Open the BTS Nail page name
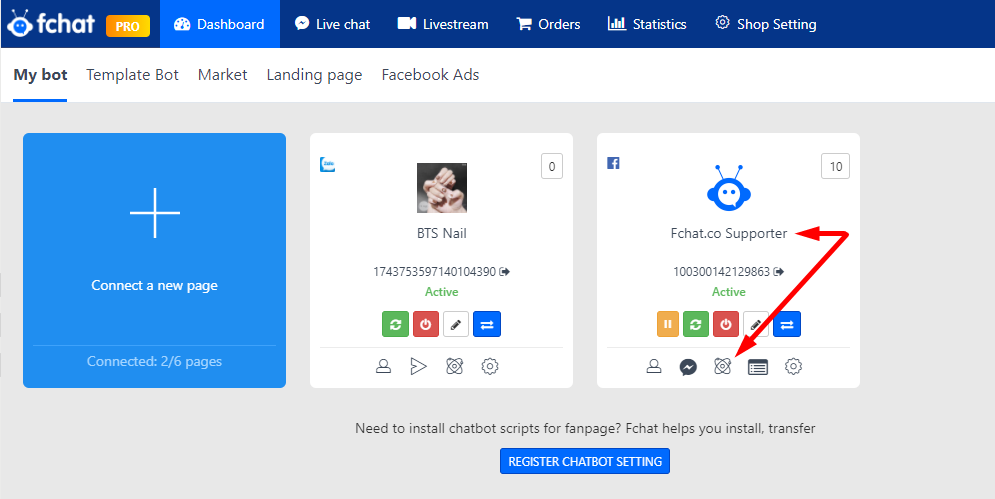Screen dimensions: 995x499 coord(442,234)
